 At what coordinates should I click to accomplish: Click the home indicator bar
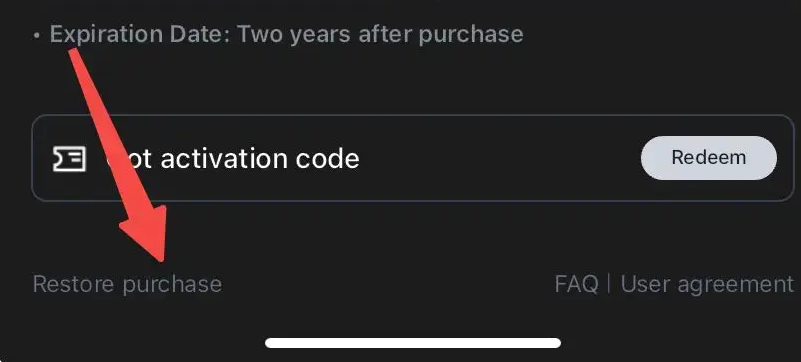[x=413, y=343]
